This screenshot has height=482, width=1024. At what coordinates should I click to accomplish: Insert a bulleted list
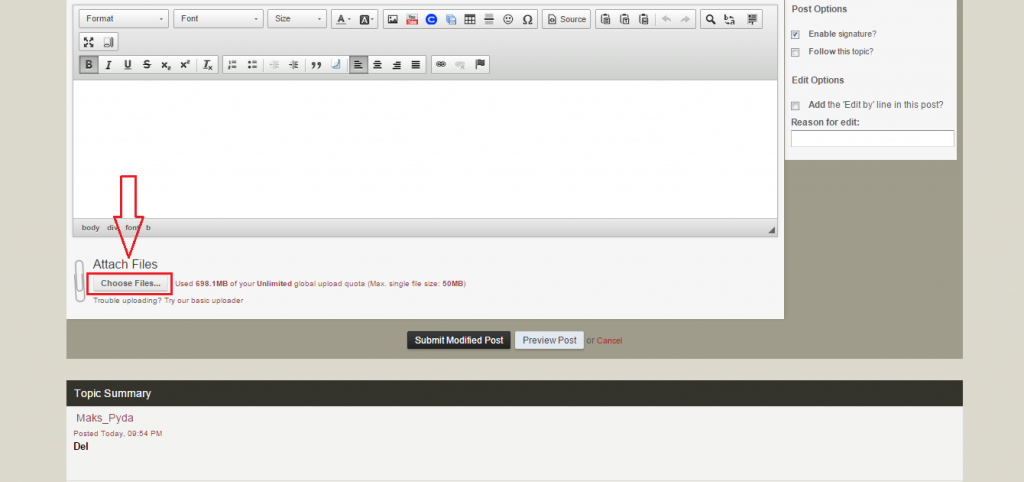[252, 64]
